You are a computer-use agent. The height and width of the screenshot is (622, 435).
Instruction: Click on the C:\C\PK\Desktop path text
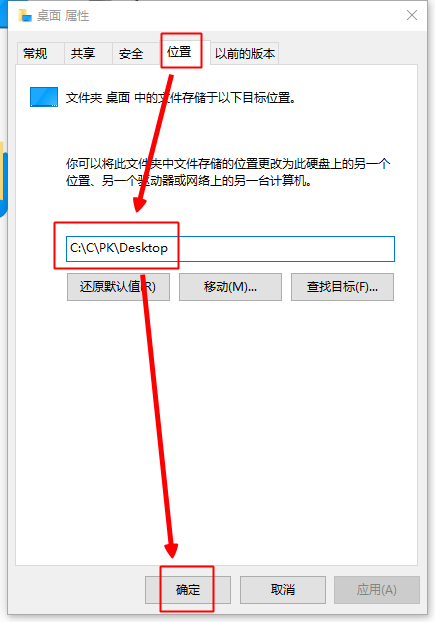[x=119, y=248]
